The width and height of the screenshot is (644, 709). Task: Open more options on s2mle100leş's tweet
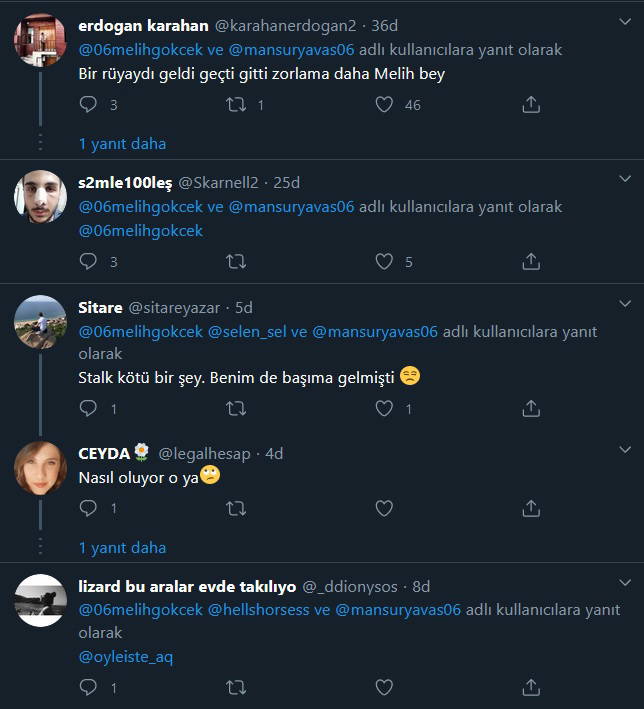(625, 182)
